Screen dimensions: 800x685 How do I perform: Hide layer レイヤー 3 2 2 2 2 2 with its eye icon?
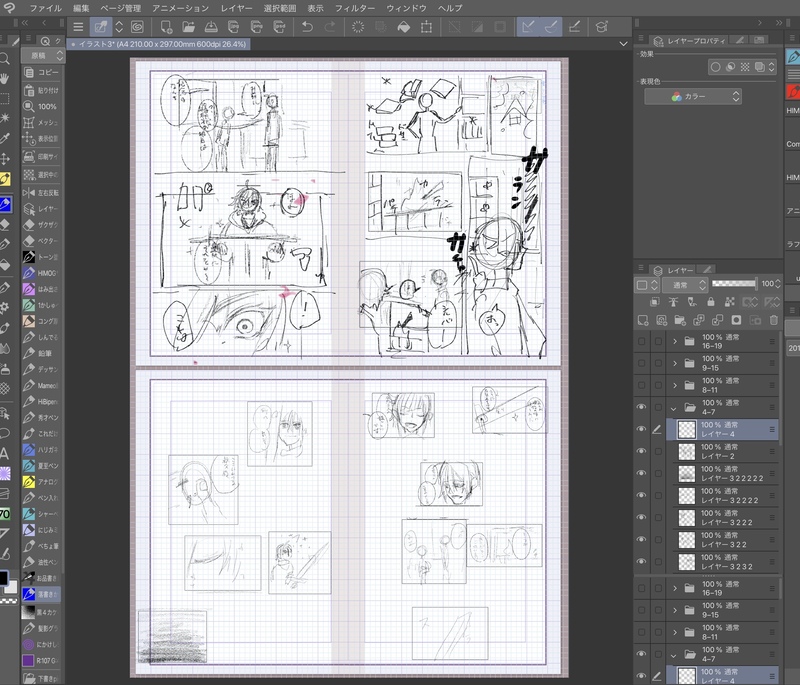641,473
